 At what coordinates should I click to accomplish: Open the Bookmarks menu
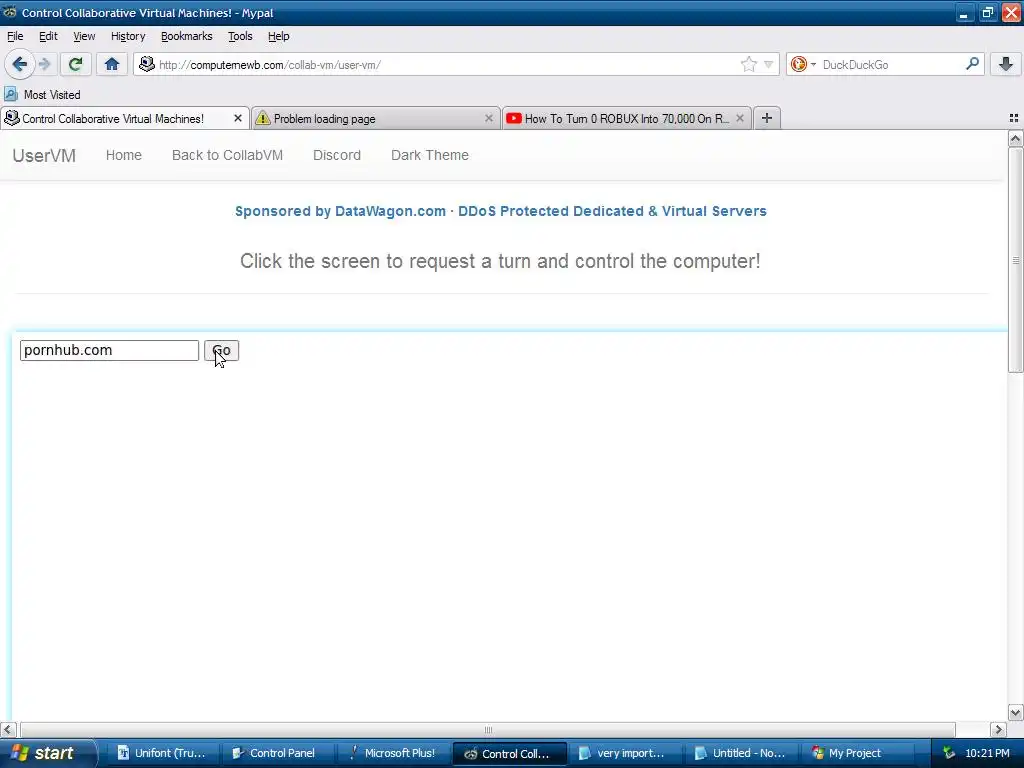187,36
